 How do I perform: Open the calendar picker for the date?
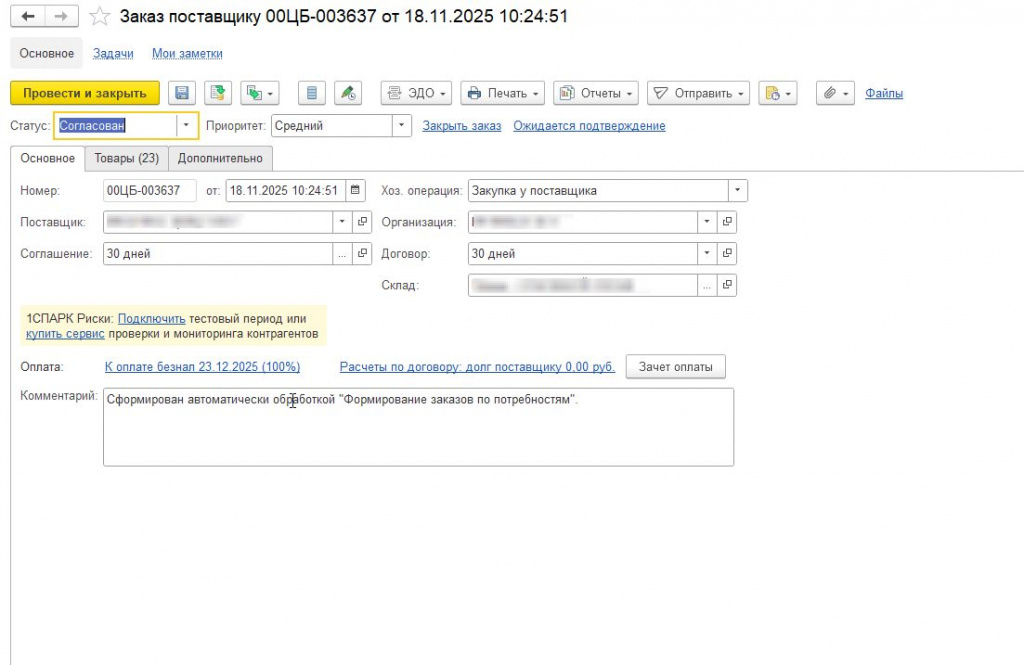click(355, 191)
